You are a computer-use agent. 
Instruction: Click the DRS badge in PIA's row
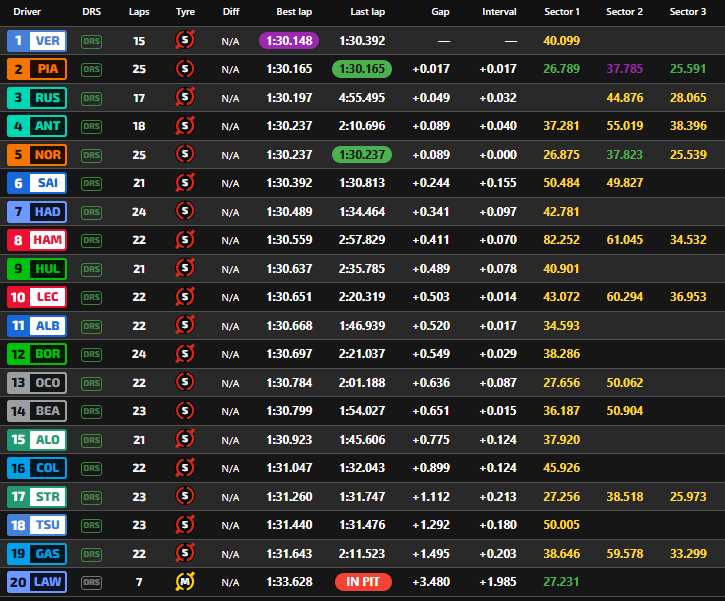coord(92,70)
